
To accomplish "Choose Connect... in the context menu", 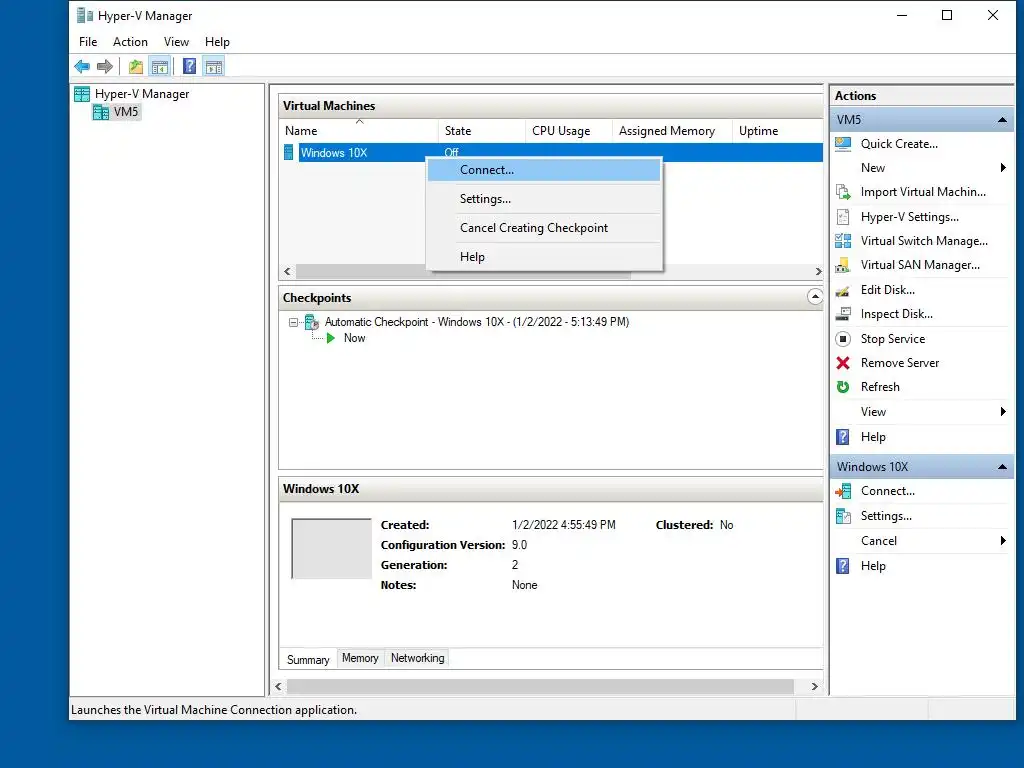I will coord(544,170).
